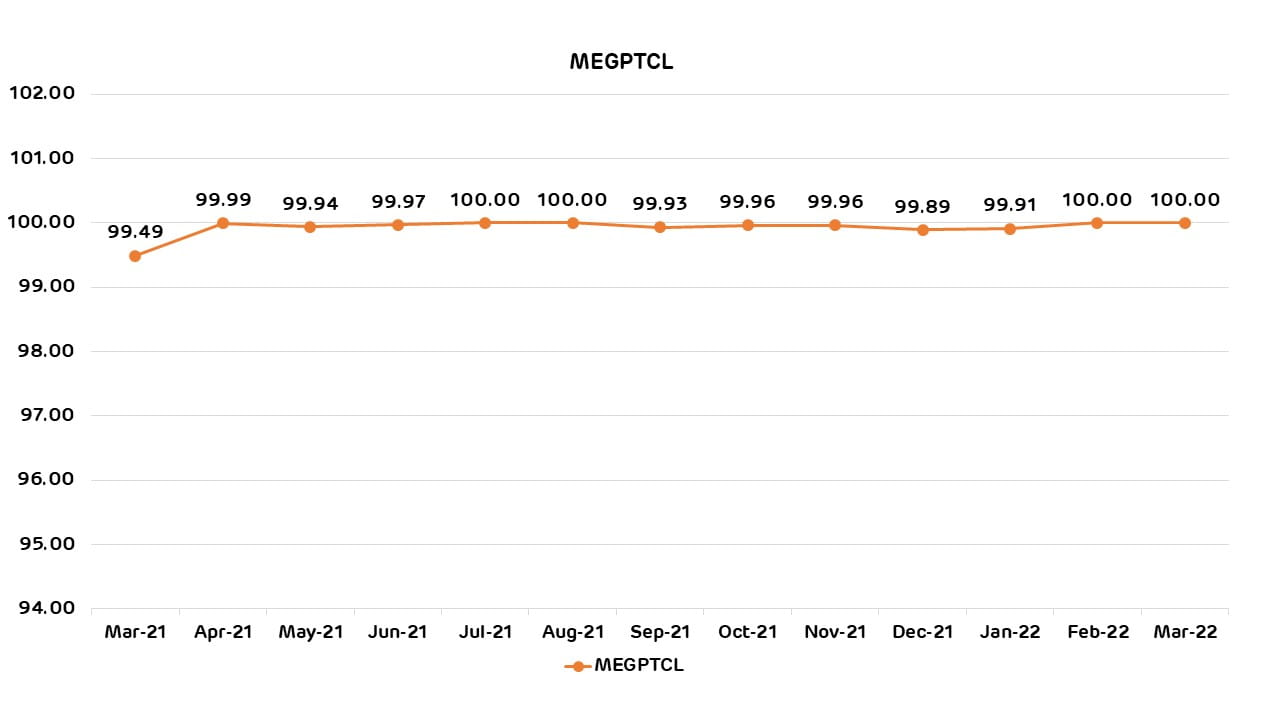Select the 94.00 y-axis label

[42, 608]
